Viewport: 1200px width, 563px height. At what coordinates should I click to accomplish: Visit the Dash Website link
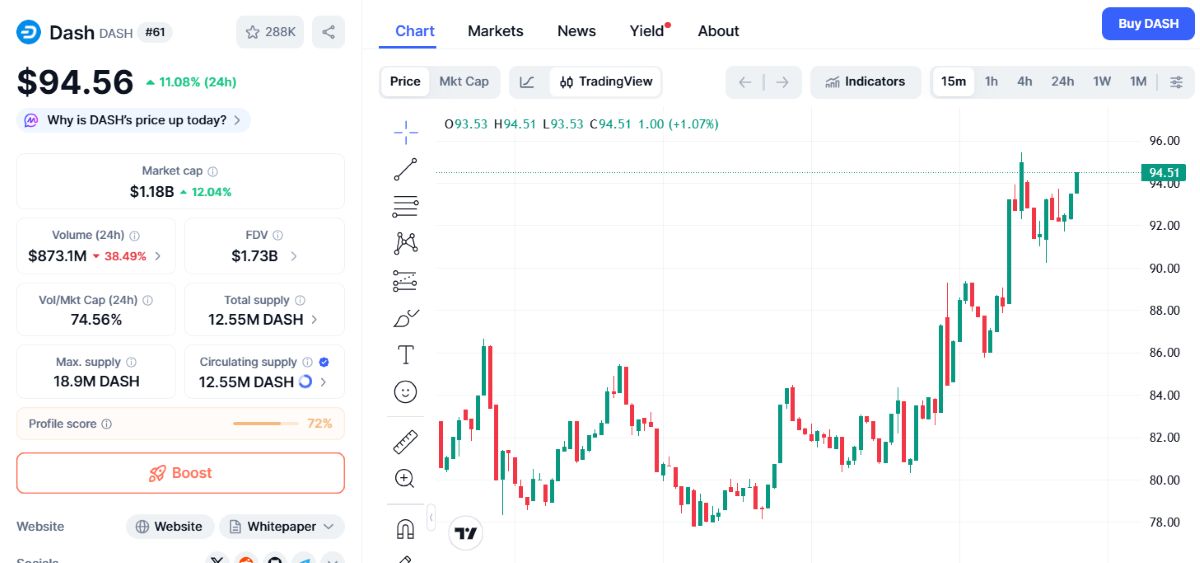click(x=169, y=527)
